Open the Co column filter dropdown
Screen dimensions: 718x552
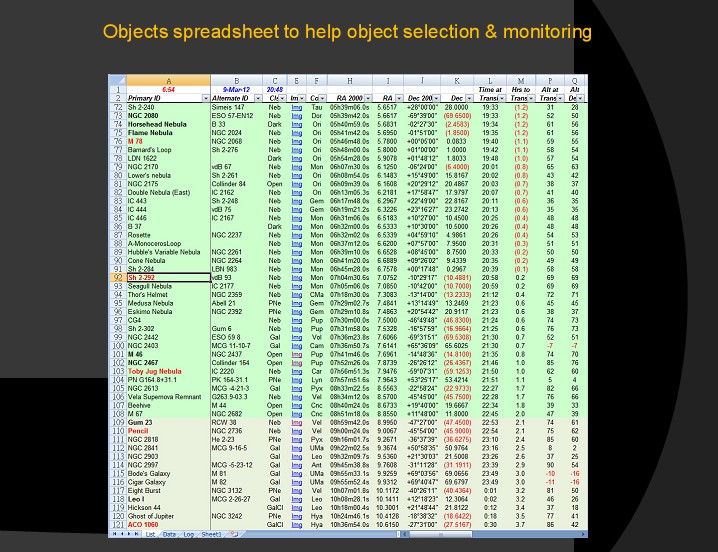click(x=322, y=98)
